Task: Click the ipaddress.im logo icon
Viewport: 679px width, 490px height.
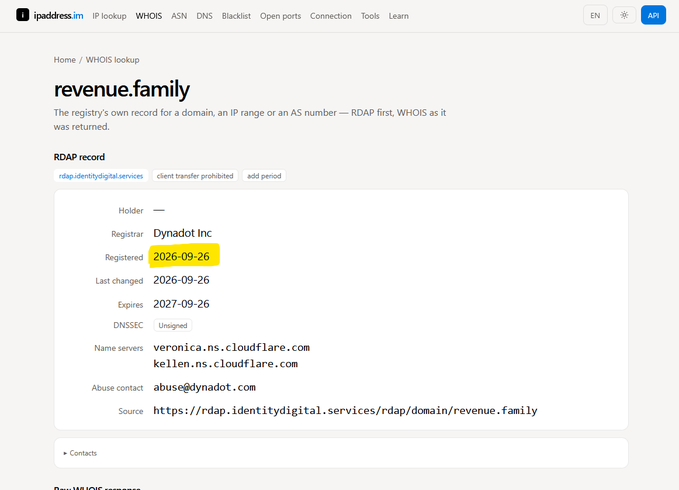Action: point(23,15)
